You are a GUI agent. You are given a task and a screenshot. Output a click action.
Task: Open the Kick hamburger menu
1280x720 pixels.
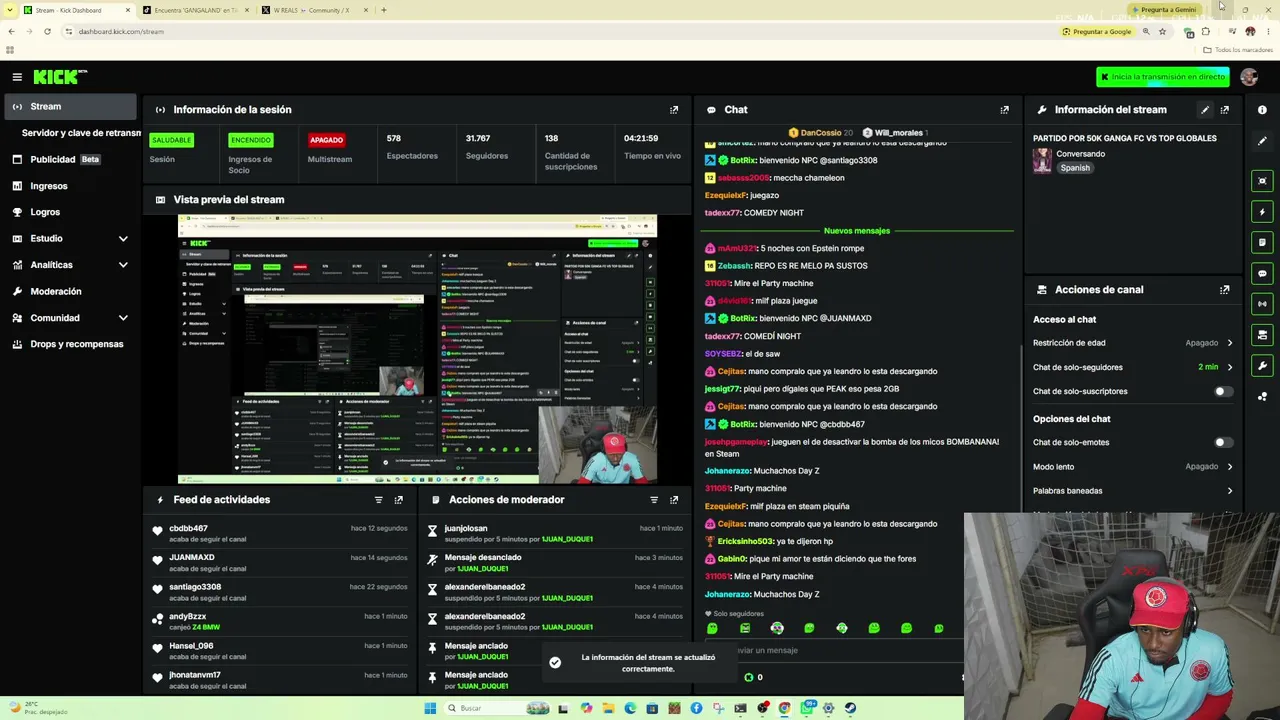point(17,77)
